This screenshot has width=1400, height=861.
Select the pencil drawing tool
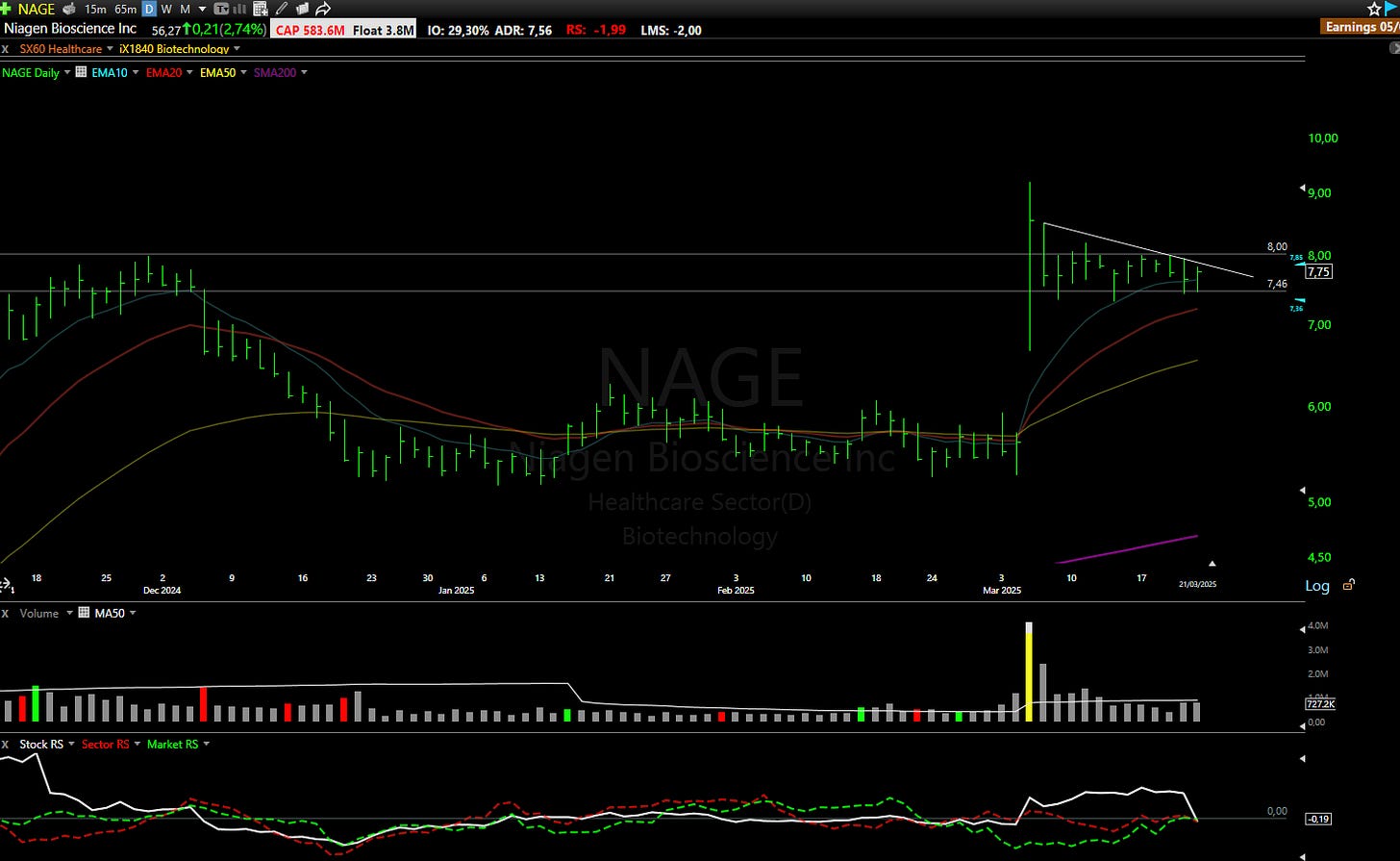pos(282,9)
